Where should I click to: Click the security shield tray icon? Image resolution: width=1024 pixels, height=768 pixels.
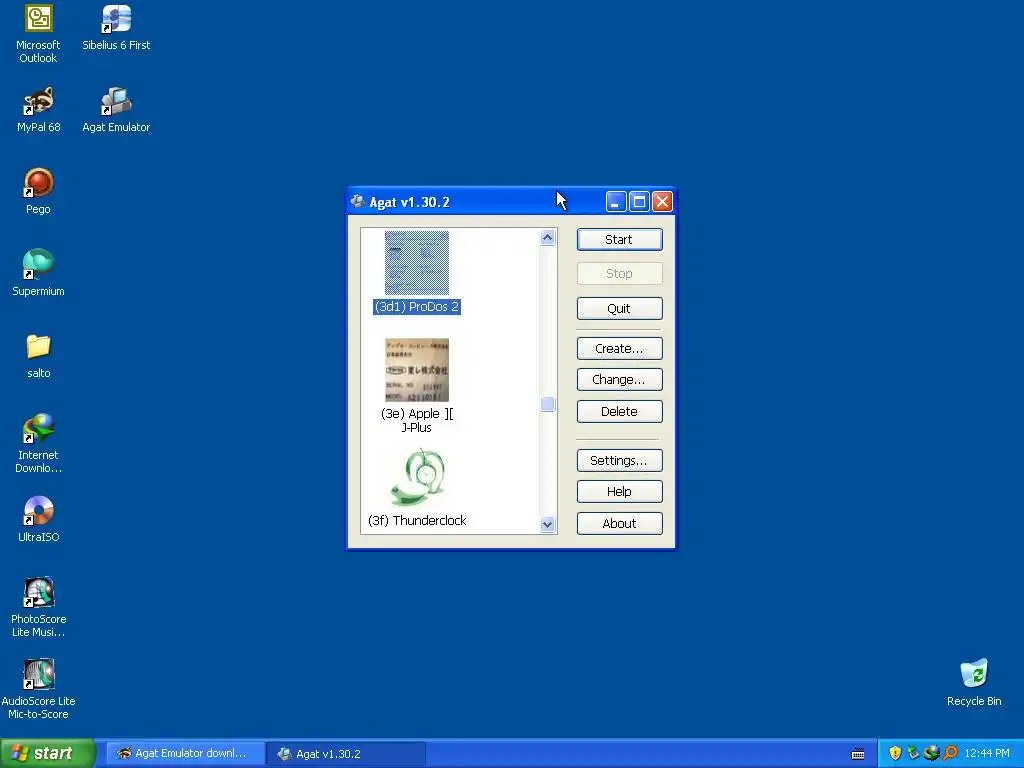(x=895, y=753)
